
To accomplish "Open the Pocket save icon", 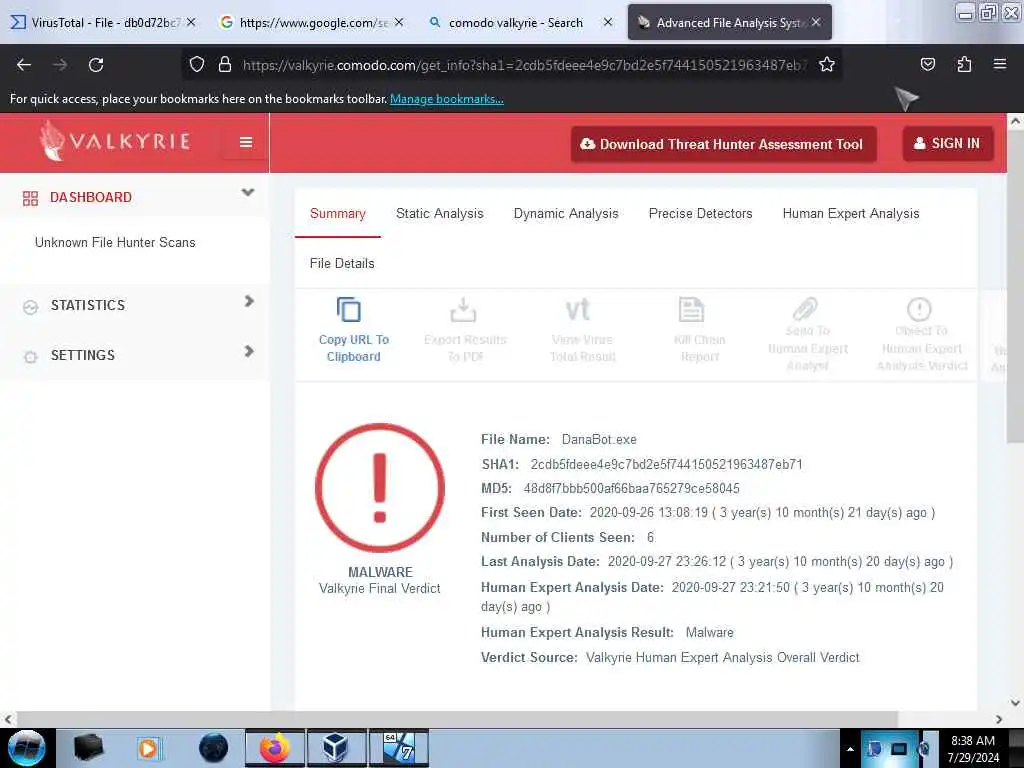I will [x=927, y=65].
